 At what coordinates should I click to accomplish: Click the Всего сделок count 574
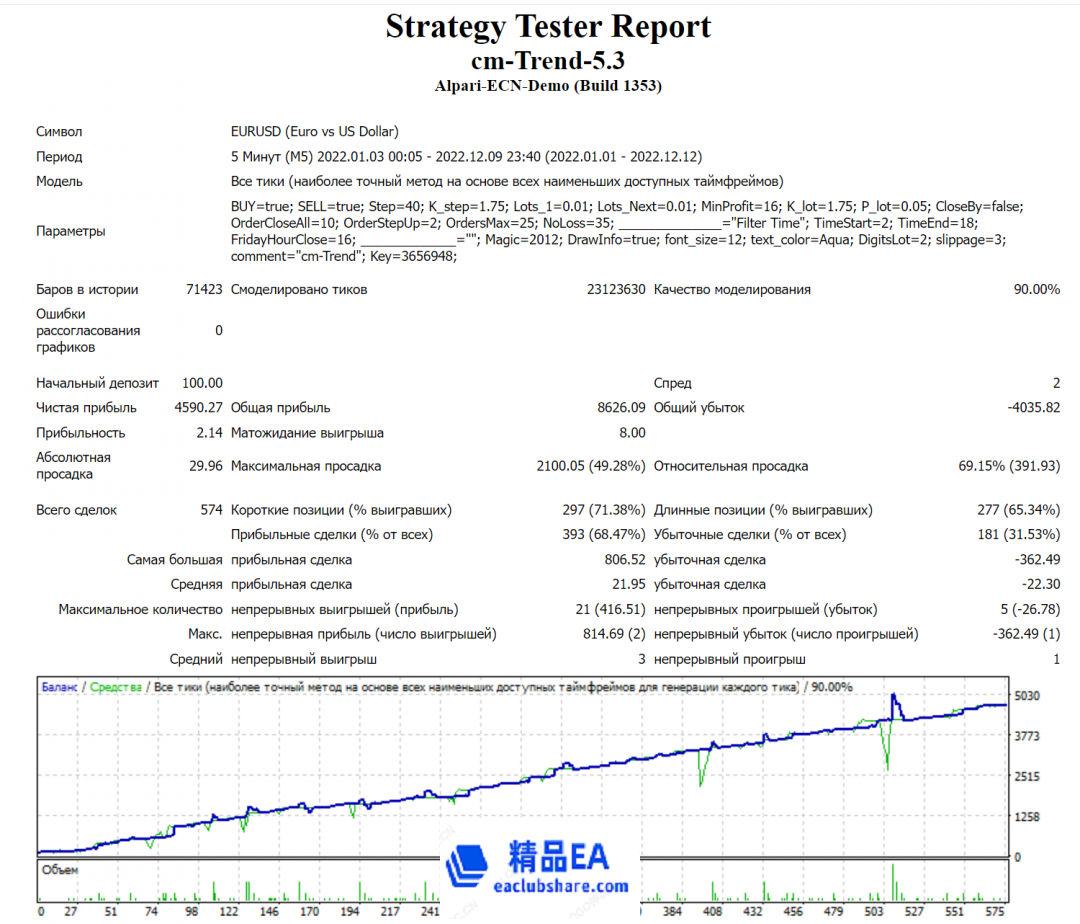click(x=211, y=510)
